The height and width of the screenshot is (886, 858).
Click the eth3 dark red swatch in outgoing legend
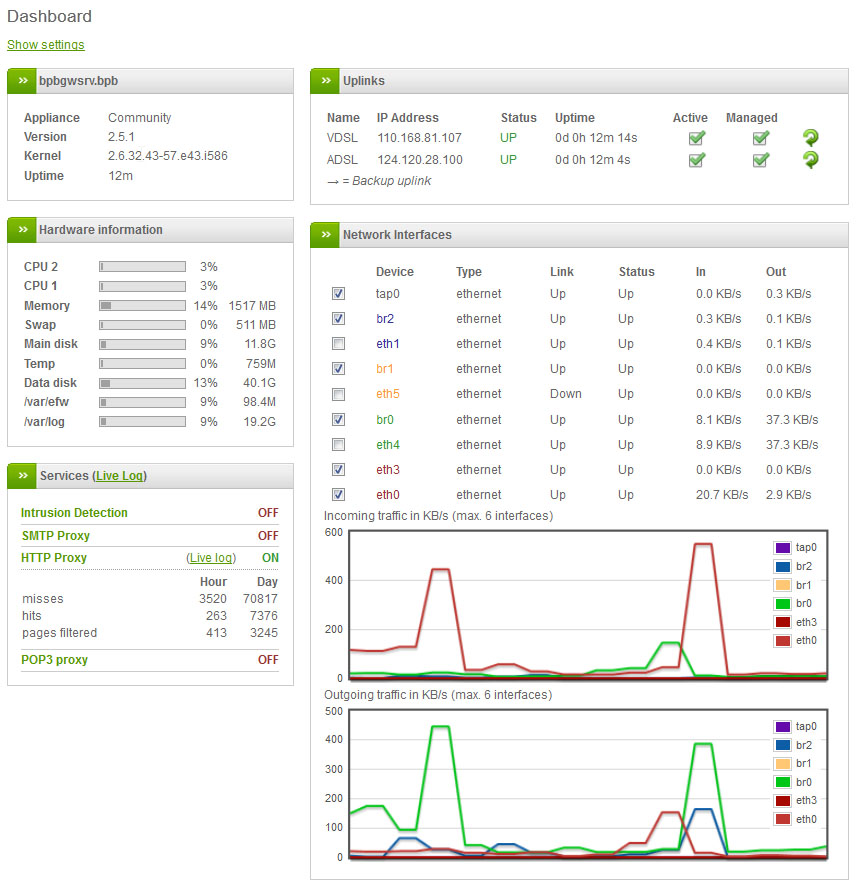coord(782,801)
